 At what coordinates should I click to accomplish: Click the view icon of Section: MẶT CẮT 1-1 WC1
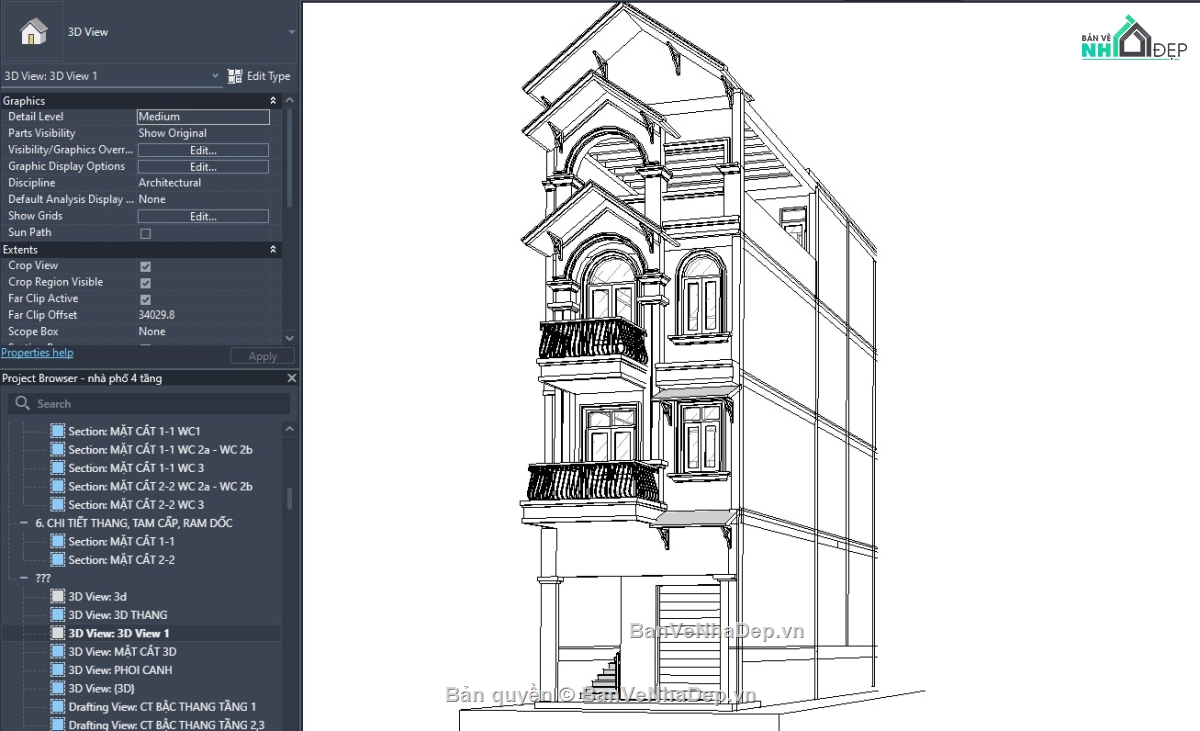pos(57,431)
